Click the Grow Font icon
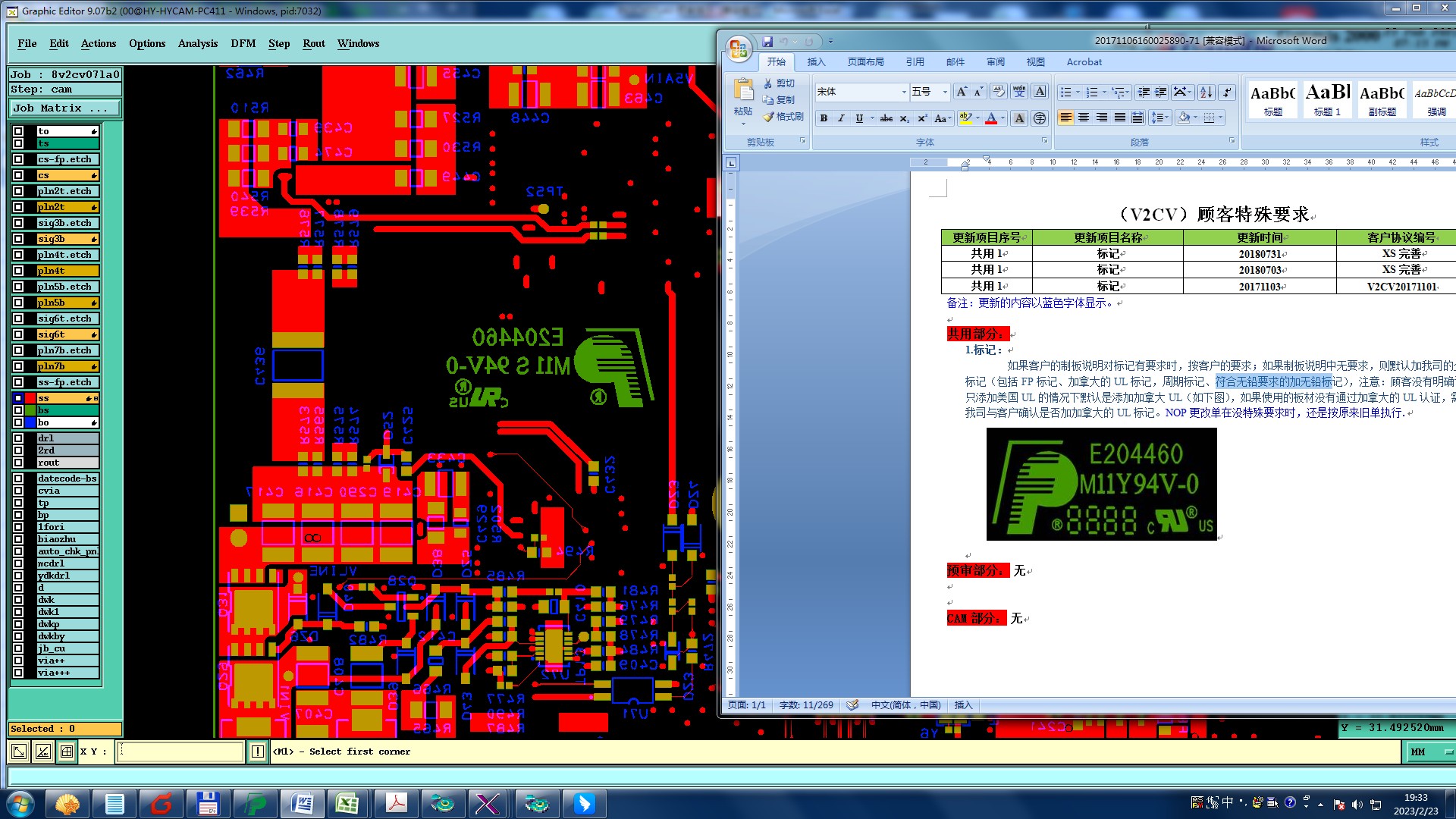Image resolution: width=1456 pixels, height=819 pixels. coord(962,92)
